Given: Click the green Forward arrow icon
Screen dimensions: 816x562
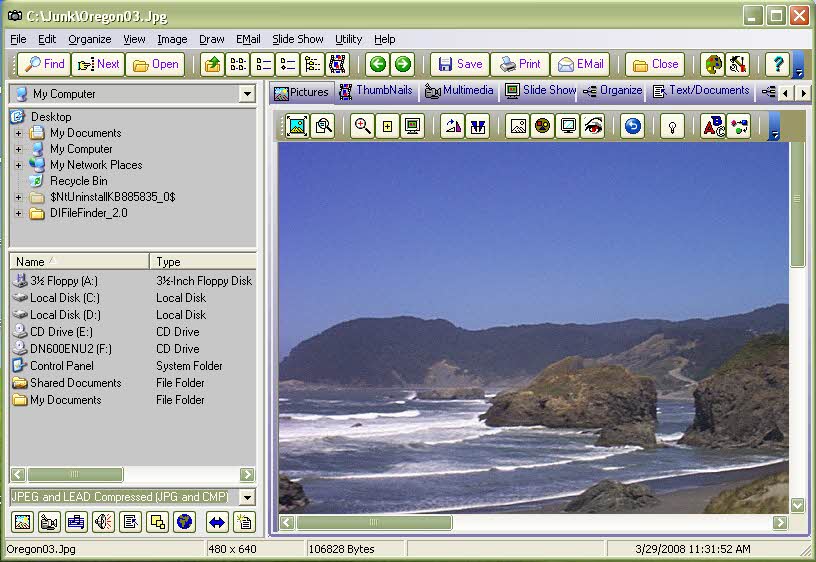Looking at the screenshot, I should (x=402, y=64).
